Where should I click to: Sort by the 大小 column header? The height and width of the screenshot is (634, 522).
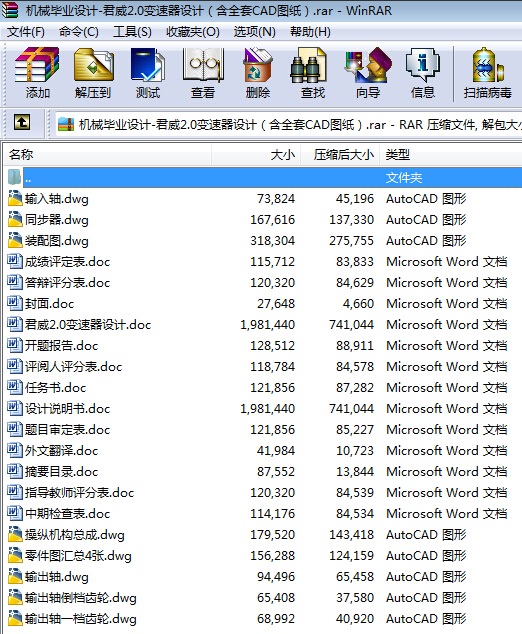[256, 154]
